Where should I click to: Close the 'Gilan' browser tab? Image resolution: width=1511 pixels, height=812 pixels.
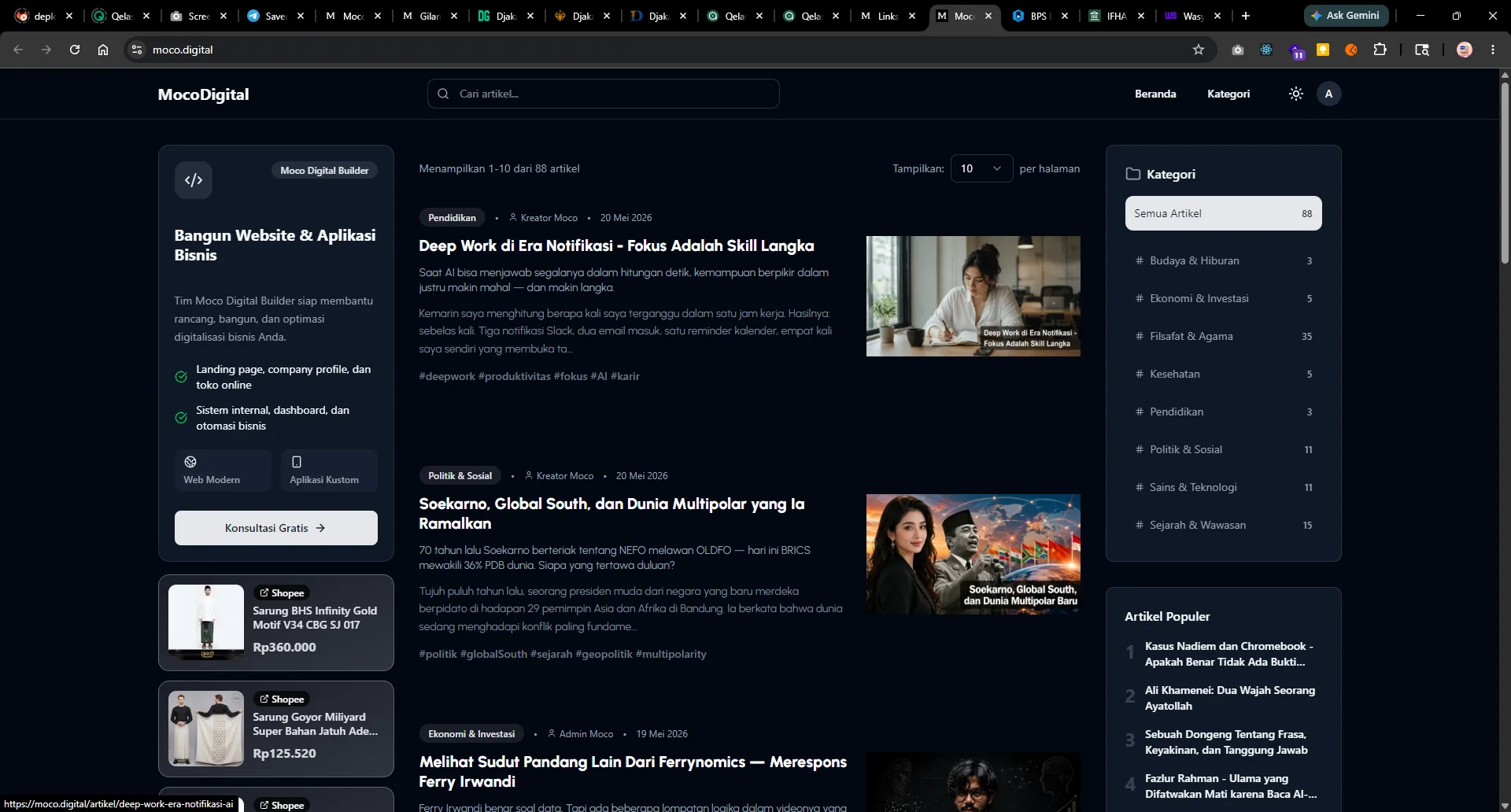point(454,16)
